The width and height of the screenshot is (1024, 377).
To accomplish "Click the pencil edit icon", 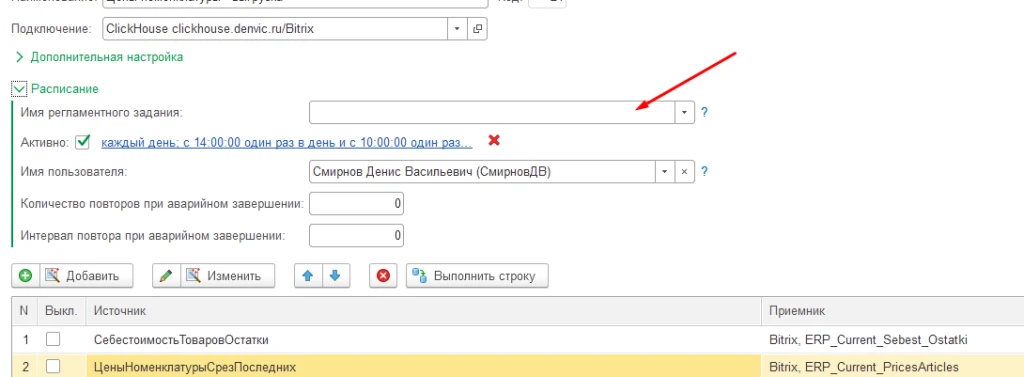I will [167, 276].
